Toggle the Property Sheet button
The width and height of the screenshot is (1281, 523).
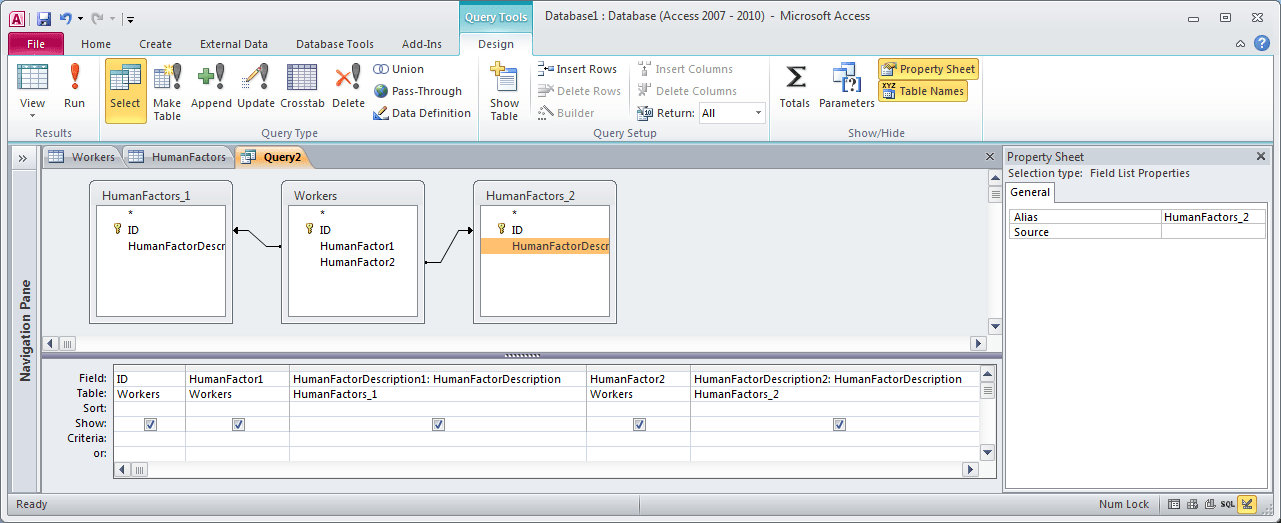pyautogui.click(x=928, y=69)
